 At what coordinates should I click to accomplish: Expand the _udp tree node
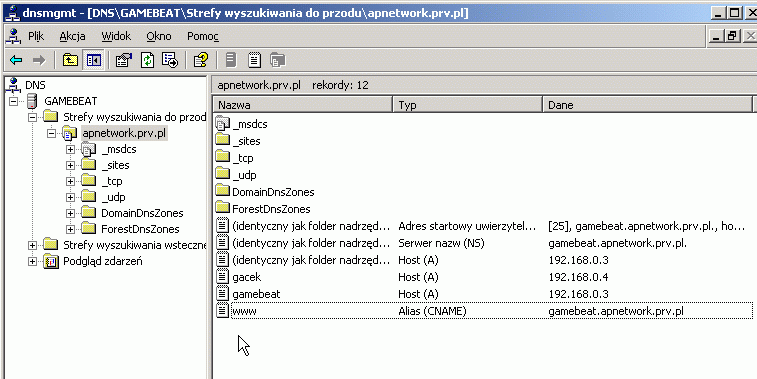[70, 197]
